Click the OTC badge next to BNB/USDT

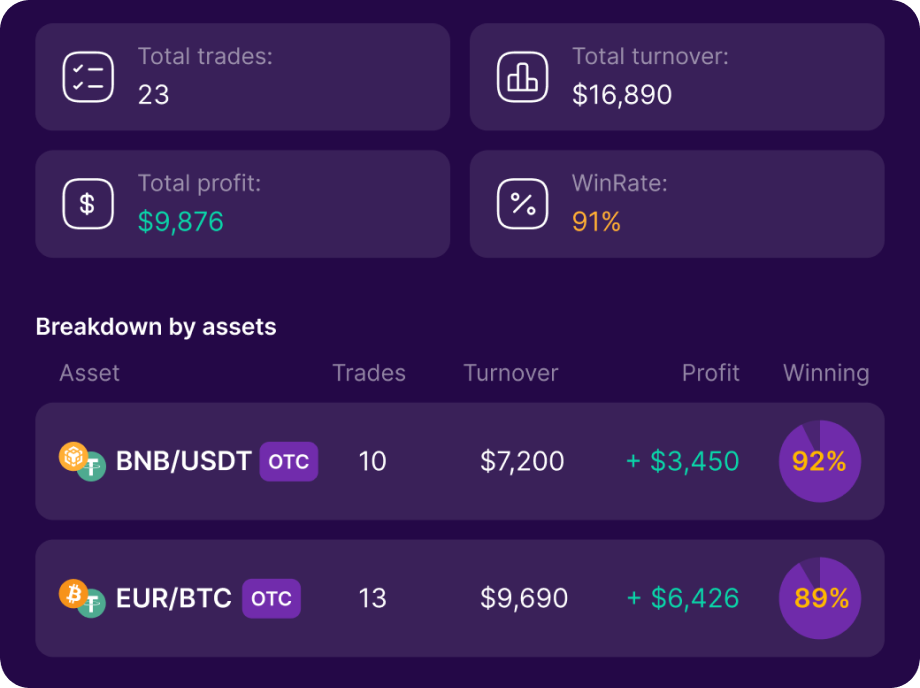pyautogui.click(x=289, y=462)
